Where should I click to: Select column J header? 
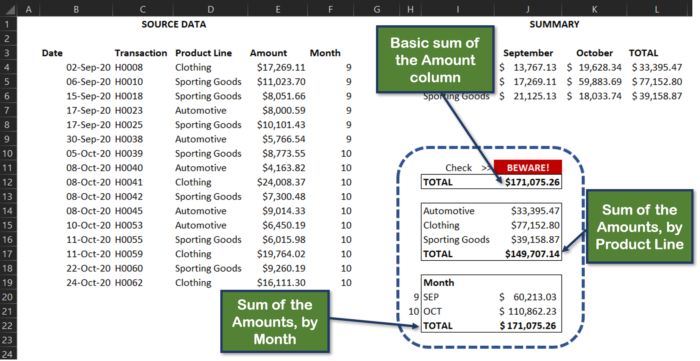[x=528, y=8]
